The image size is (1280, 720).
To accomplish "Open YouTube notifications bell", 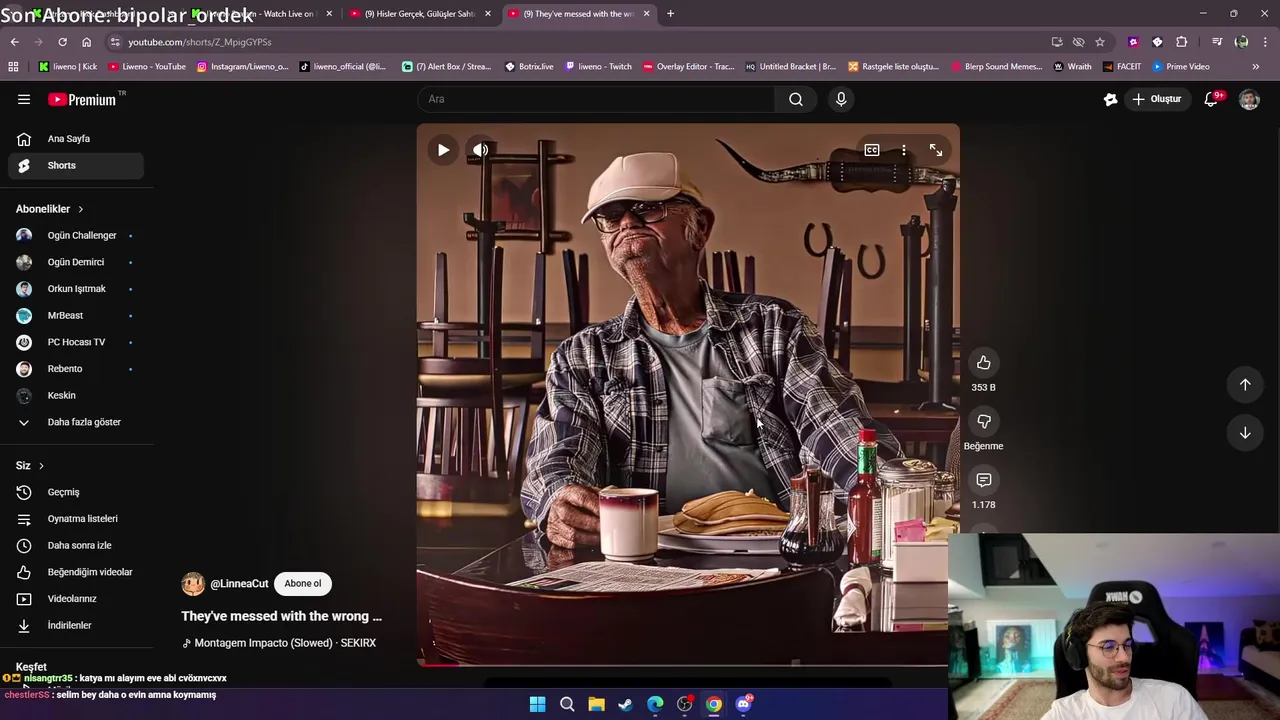I will tap(1212, 99).
